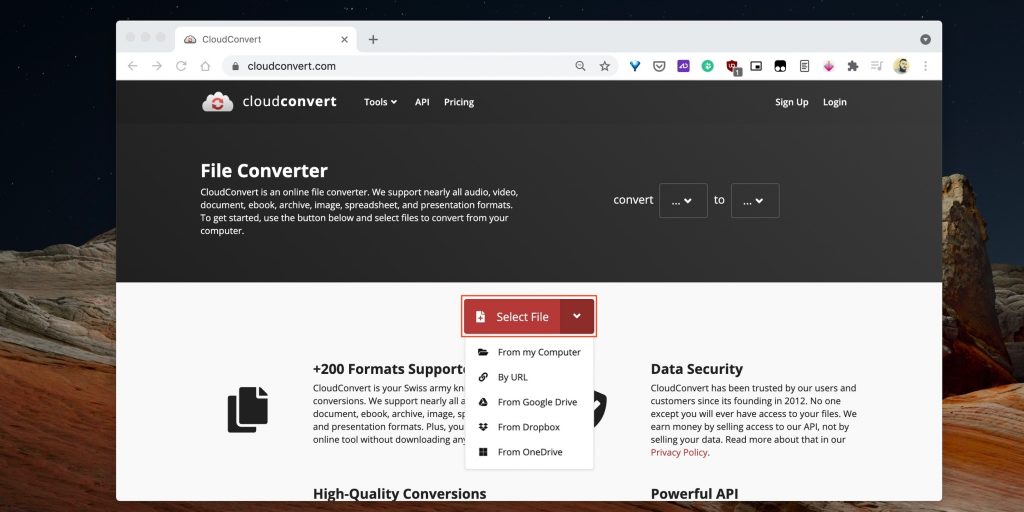Click the purple square extension icon
Screen dimensions: 1024x512
pos(683,66)
